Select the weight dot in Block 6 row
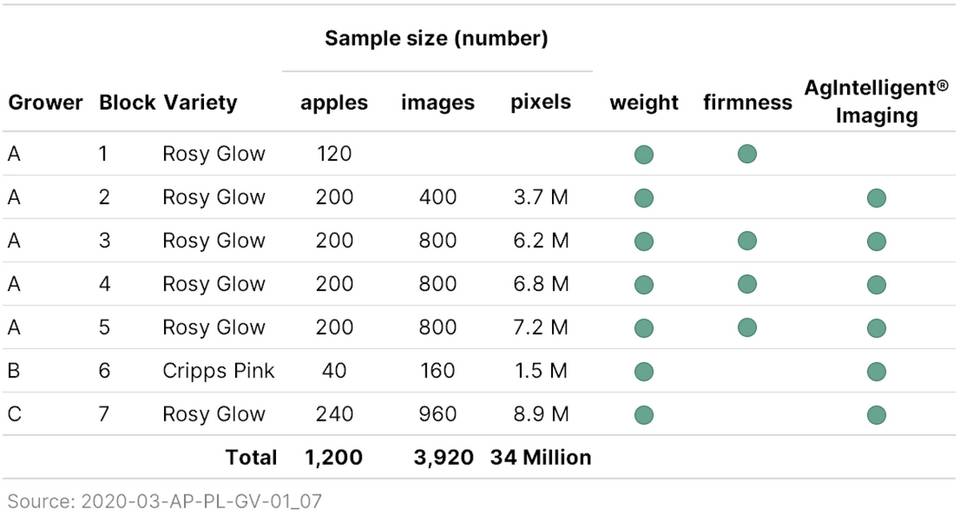This screenshot has height=512, width=960. coord(644,371)
